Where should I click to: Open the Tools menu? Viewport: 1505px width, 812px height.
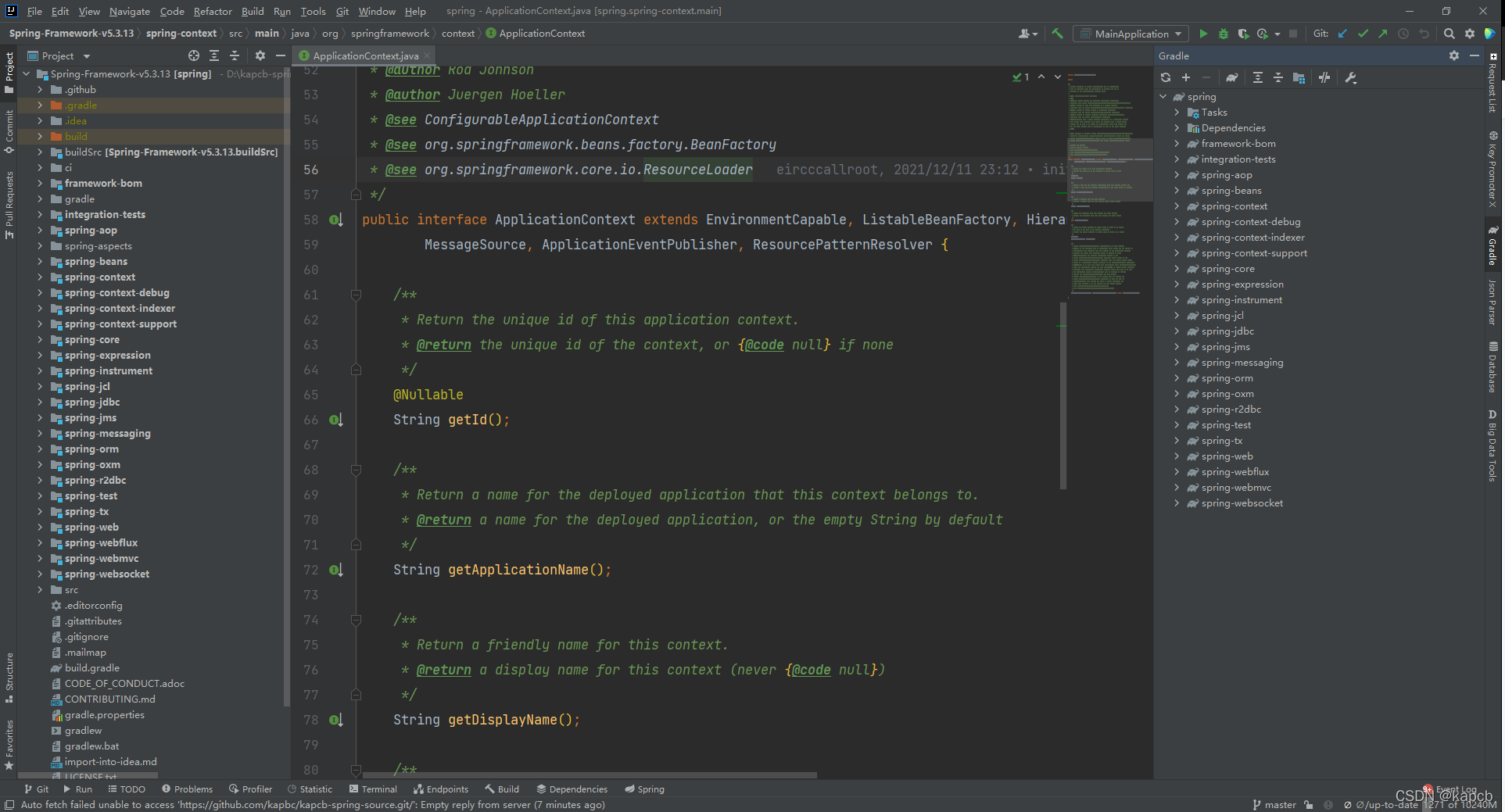pos(313,11)
